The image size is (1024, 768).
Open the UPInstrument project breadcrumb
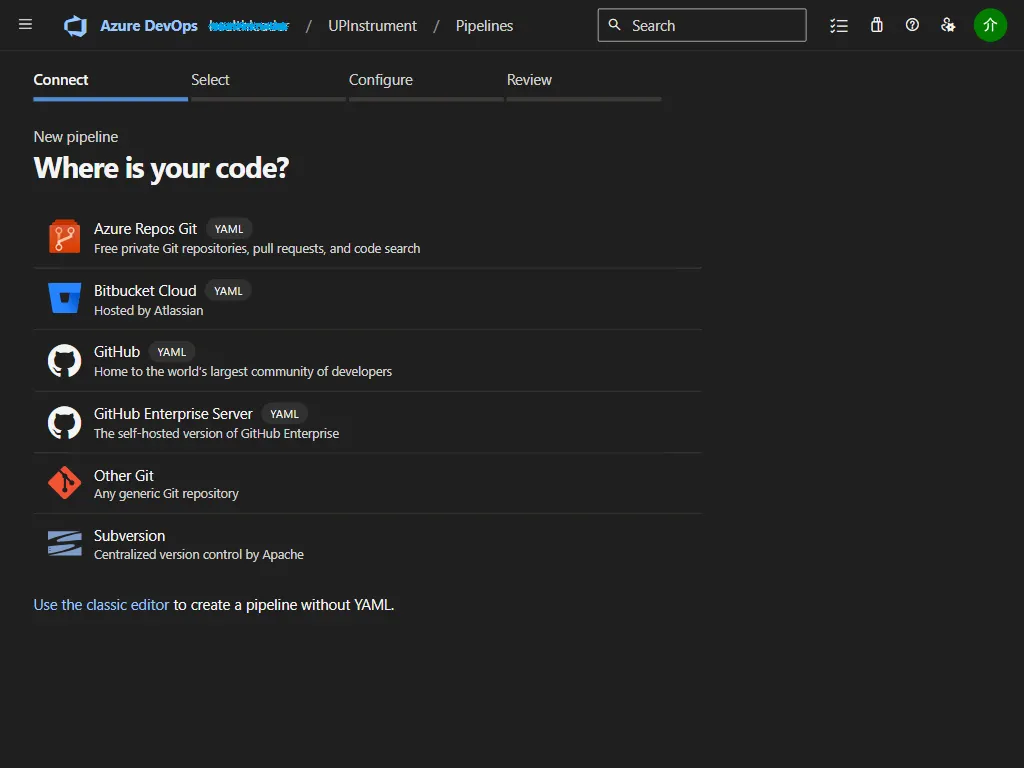click(x=372, y=25)
